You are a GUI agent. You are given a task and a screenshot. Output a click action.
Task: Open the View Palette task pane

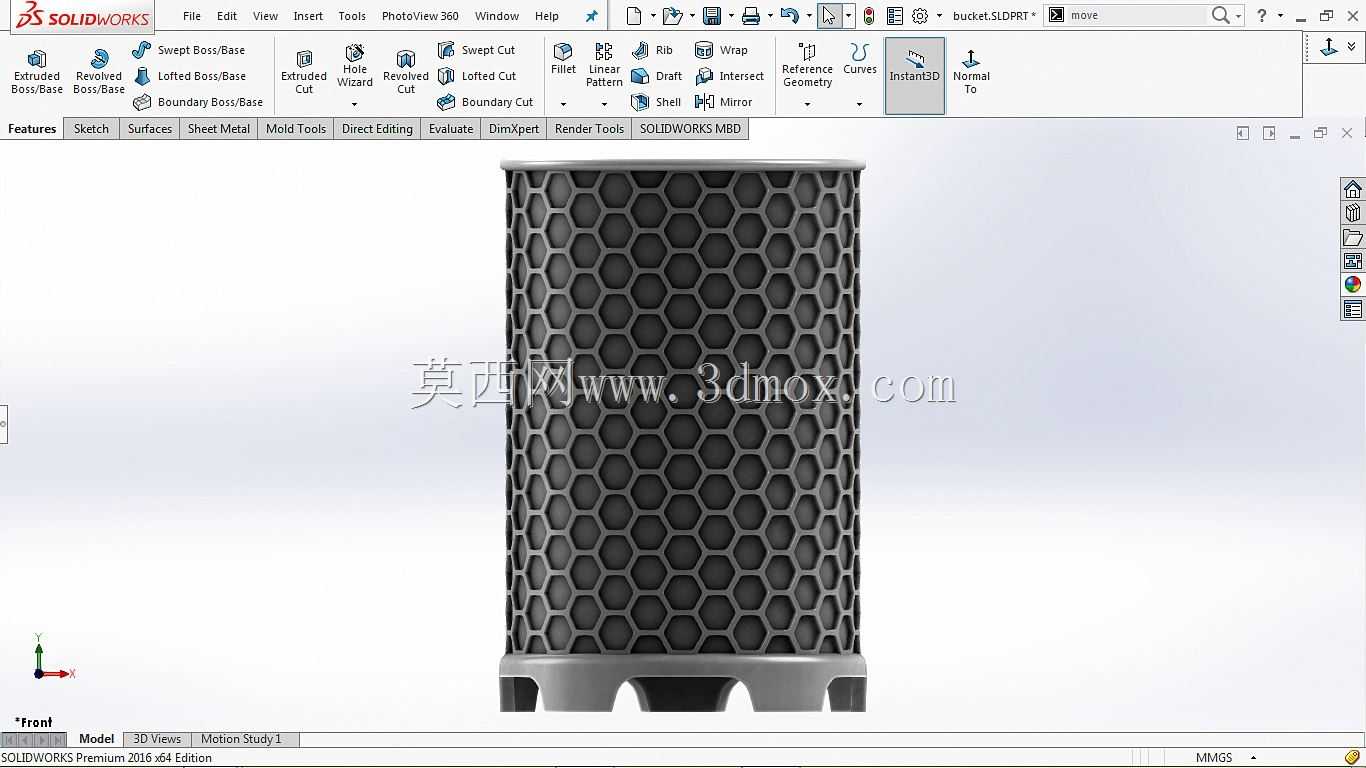[x=1353, y=261]
